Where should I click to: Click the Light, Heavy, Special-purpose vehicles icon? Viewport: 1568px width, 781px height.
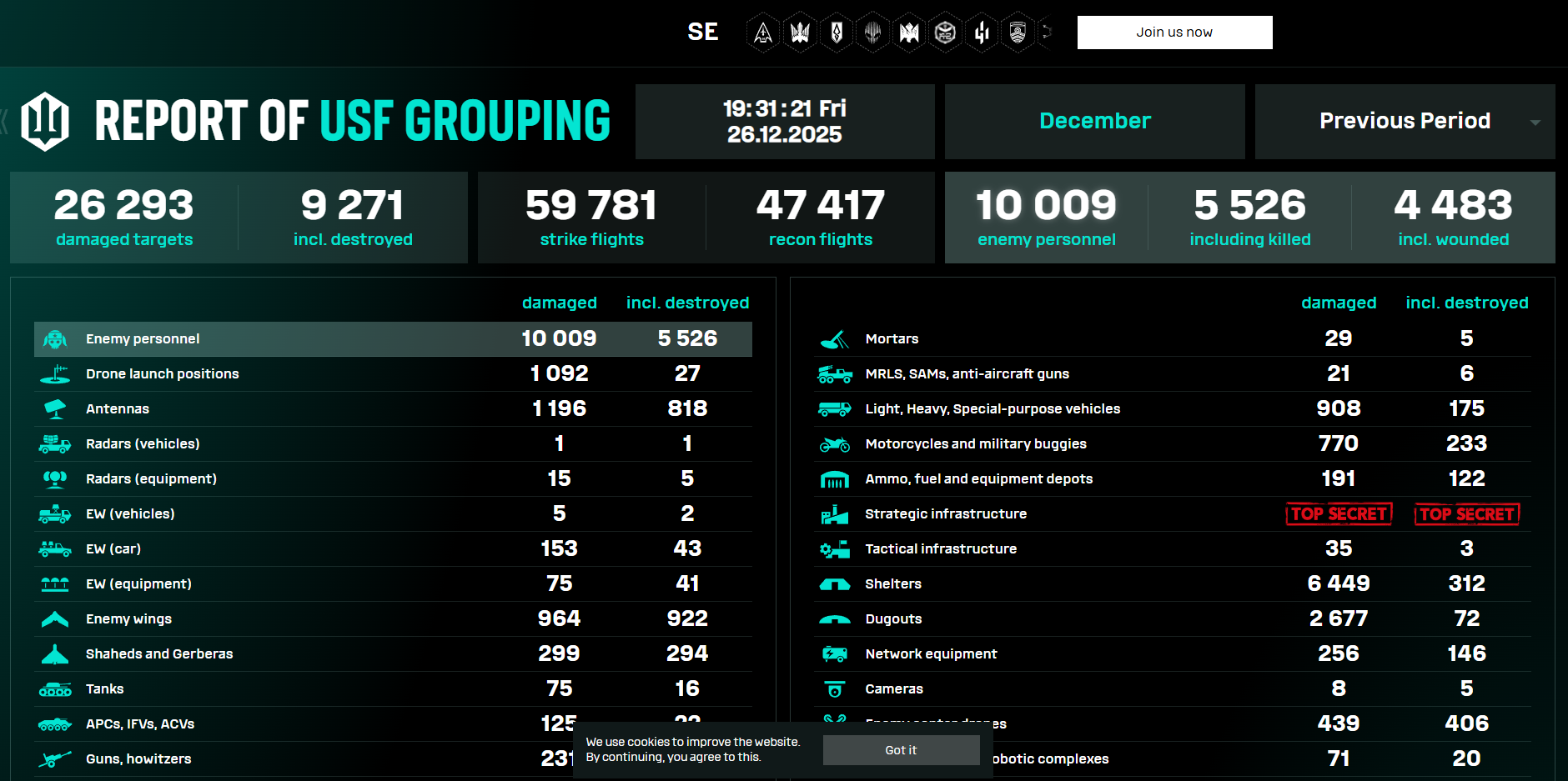pos(835,409)
